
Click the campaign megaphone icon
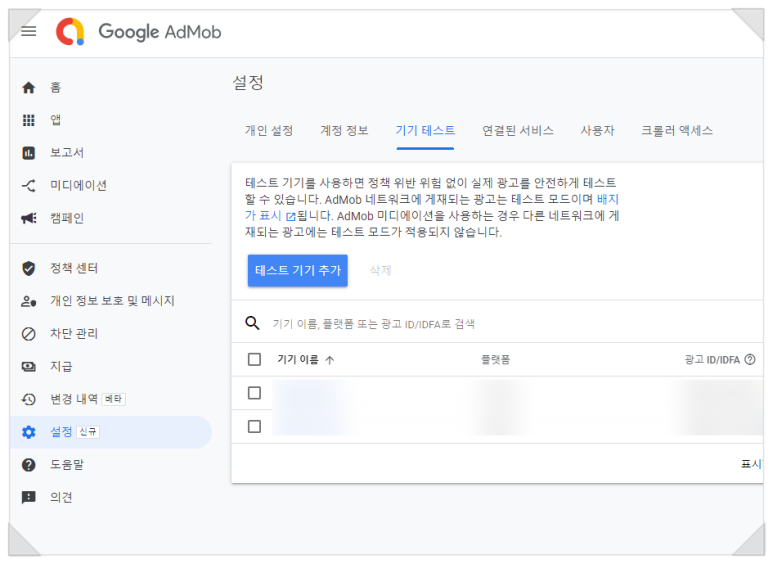click(29, 218)
